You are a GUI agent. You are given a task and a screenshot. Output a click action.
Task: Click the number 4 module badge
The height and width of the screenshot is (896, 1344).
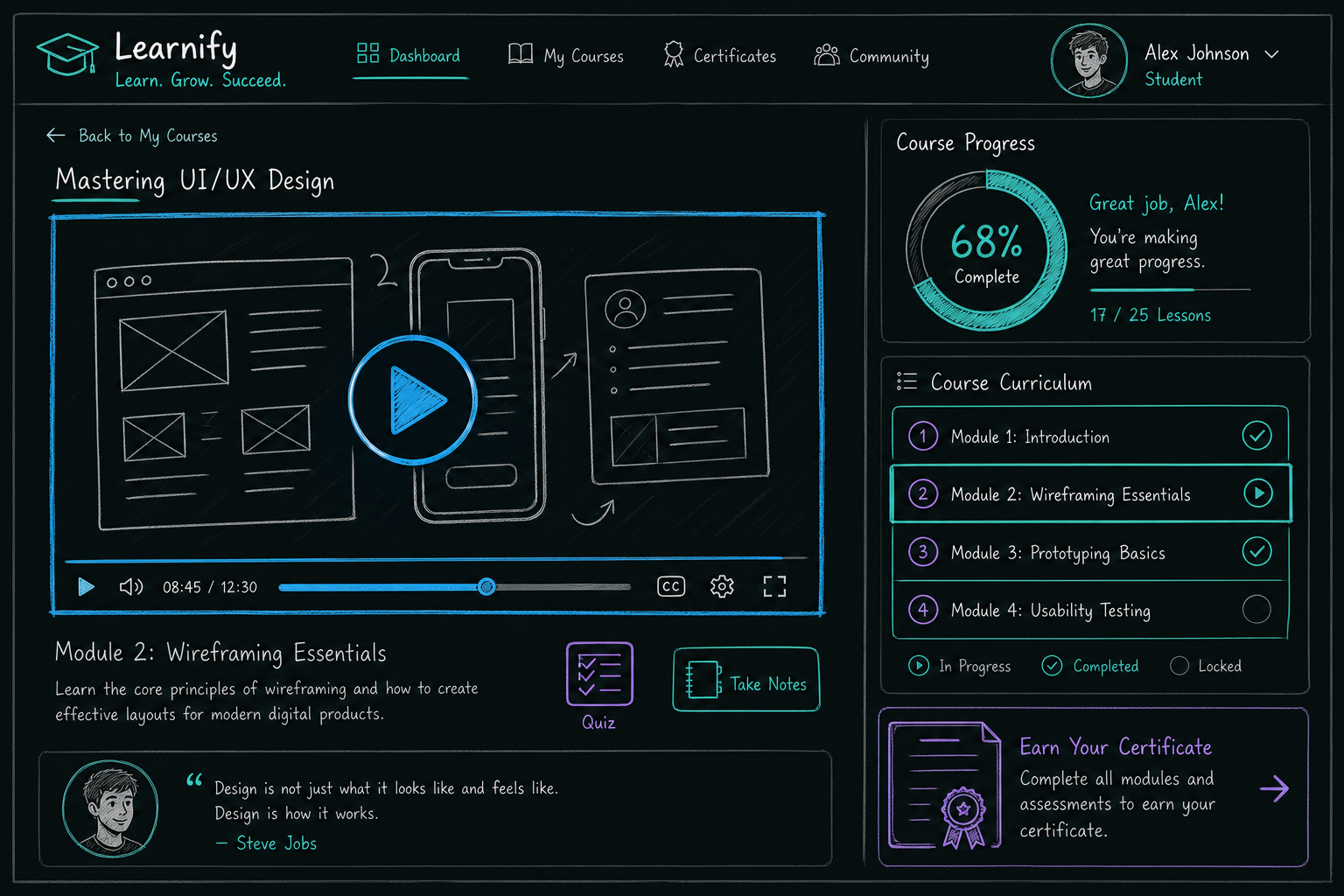click(x=923, y=610)
